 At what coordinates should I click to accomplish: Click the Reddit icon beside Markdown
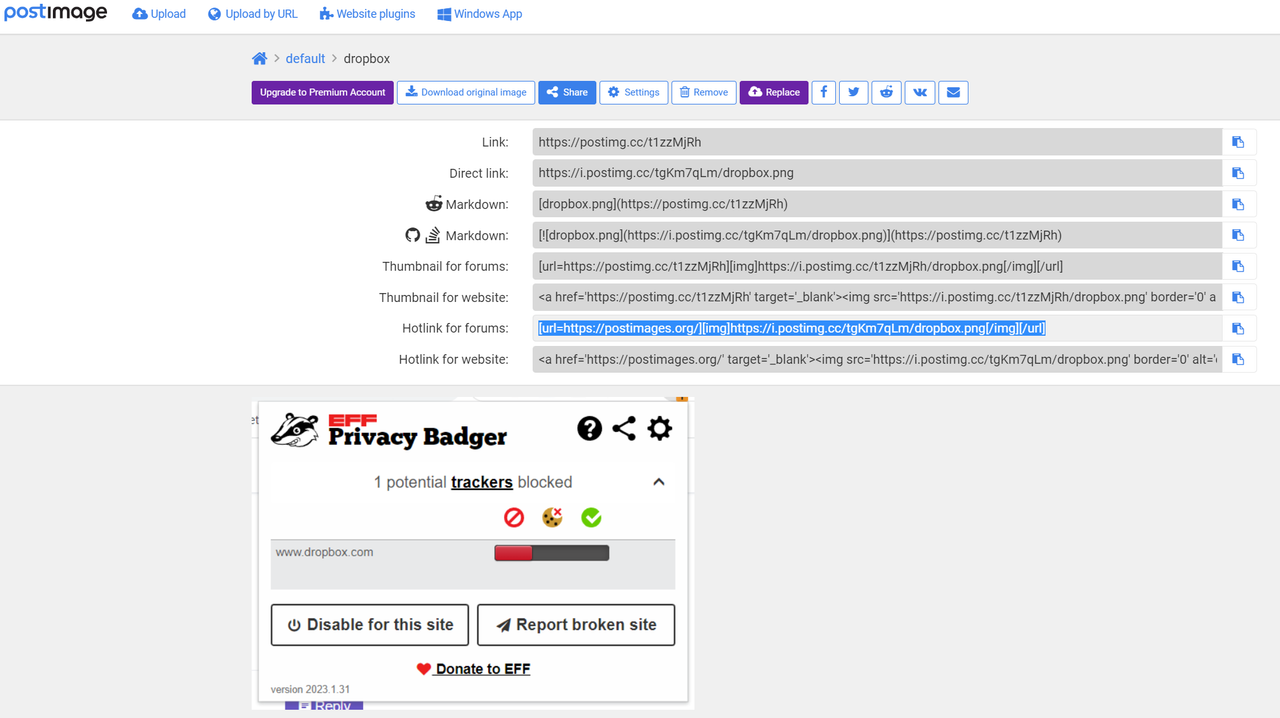[433, 204]
